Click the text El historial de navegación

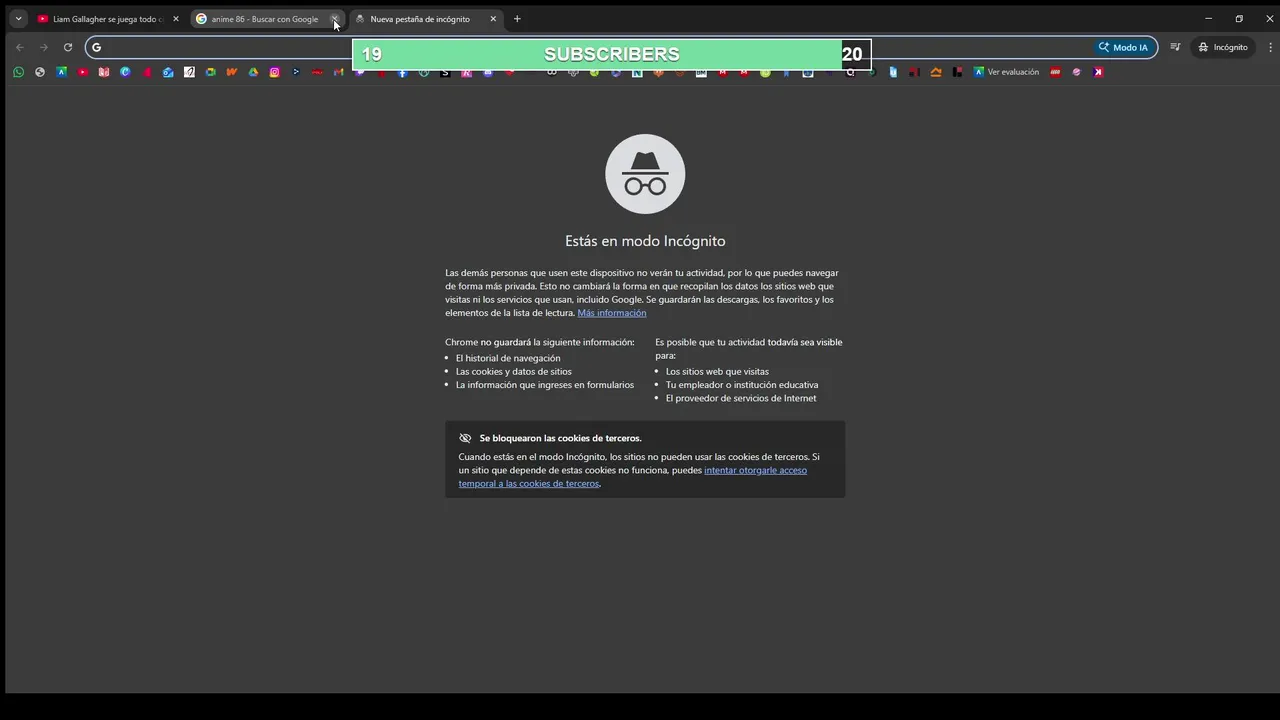coord(508,358)
